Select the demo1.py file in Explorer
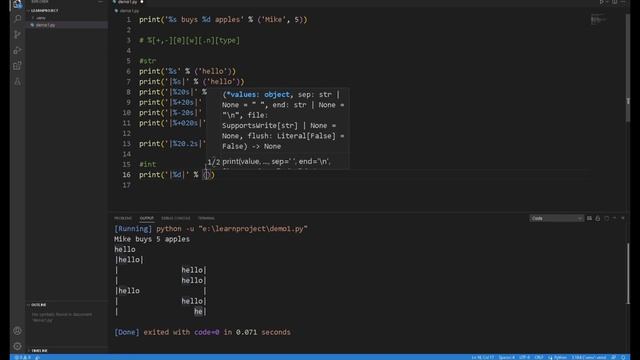Image resolution: width=640 pixels, height=360 pixels. pos(67,25)
